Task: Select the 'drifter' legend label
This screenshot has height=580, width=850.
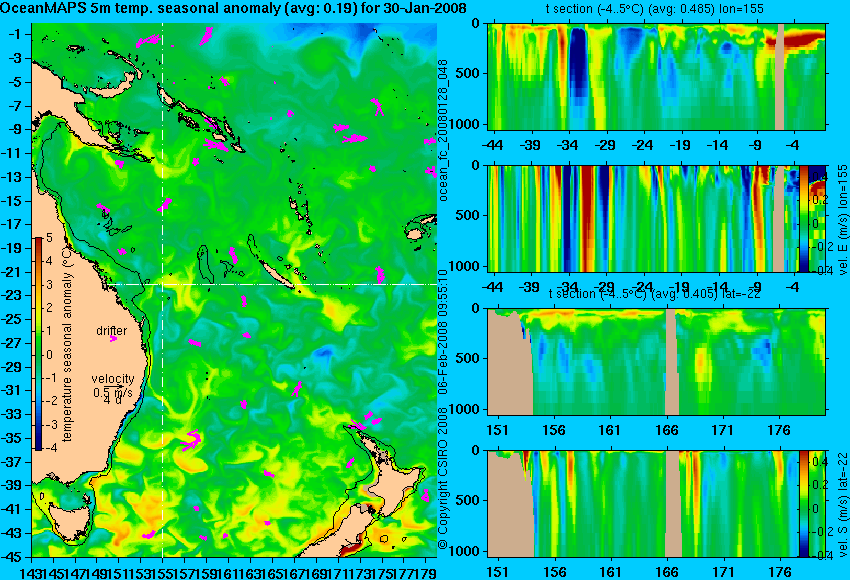Action: 112,331
